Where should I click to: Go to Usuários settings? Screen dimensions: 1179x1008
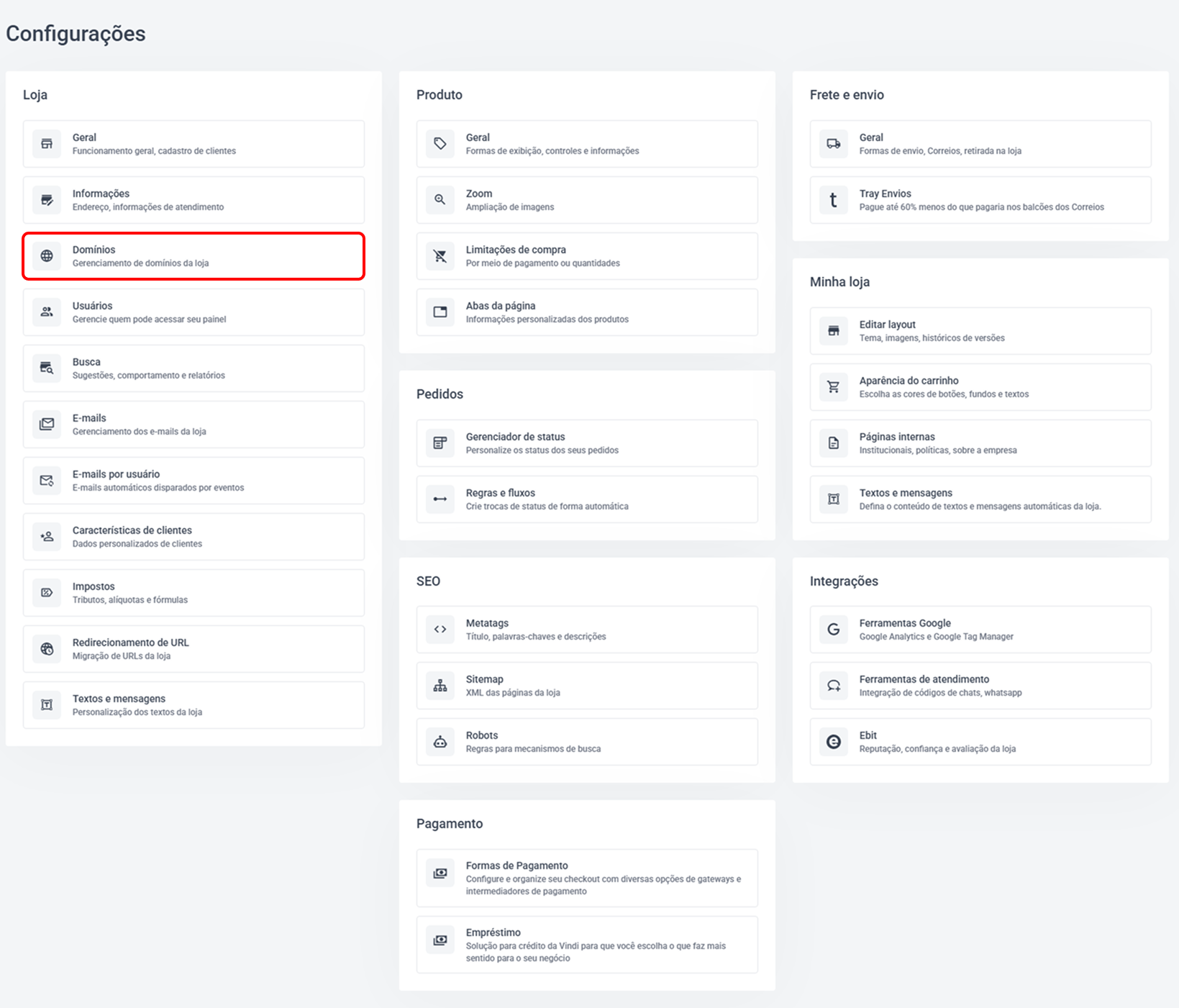194,312
